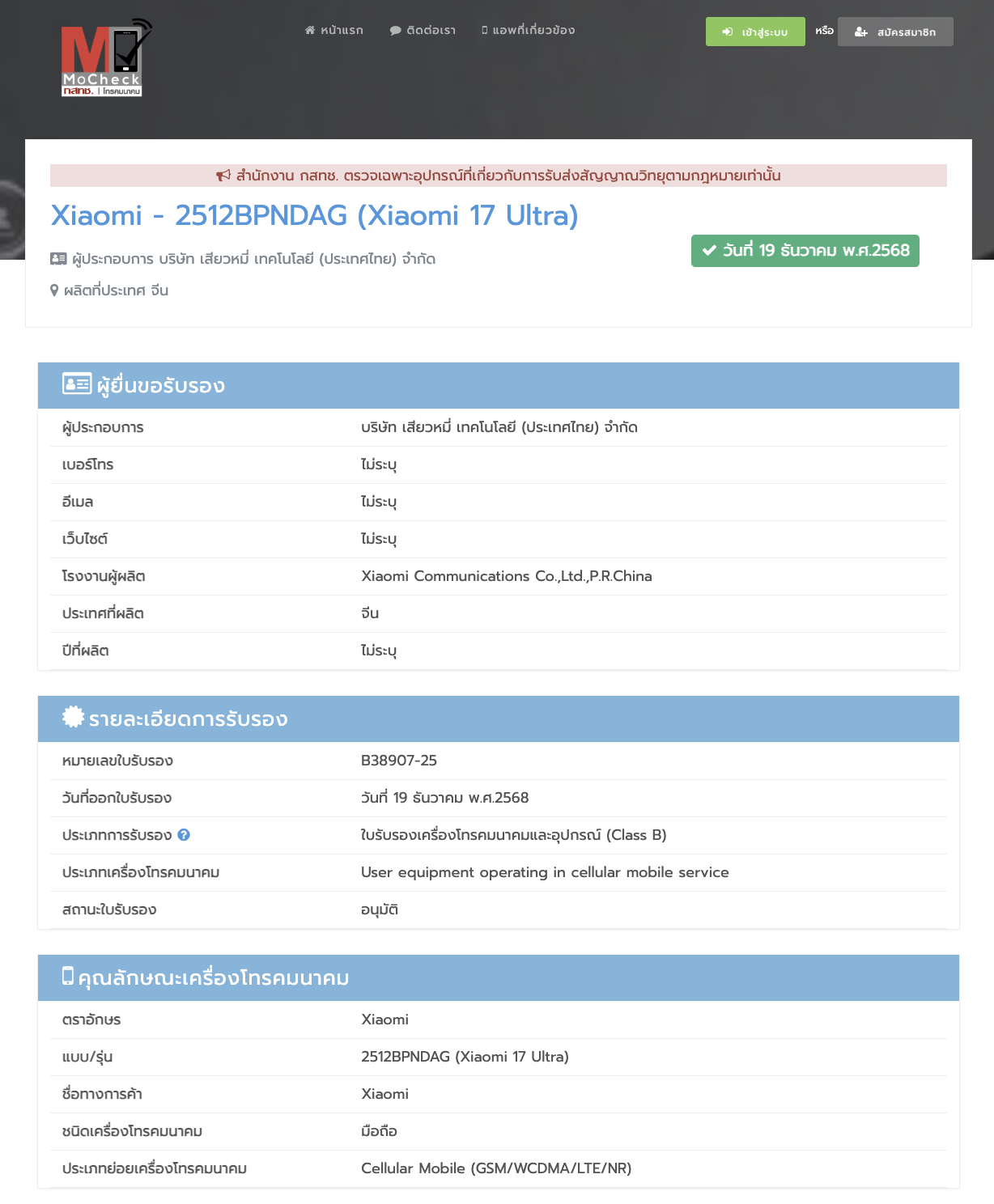Click the เข้าสู่ระบบ login button
This screenshot has height=1204, width=994.
click(754, 32)
